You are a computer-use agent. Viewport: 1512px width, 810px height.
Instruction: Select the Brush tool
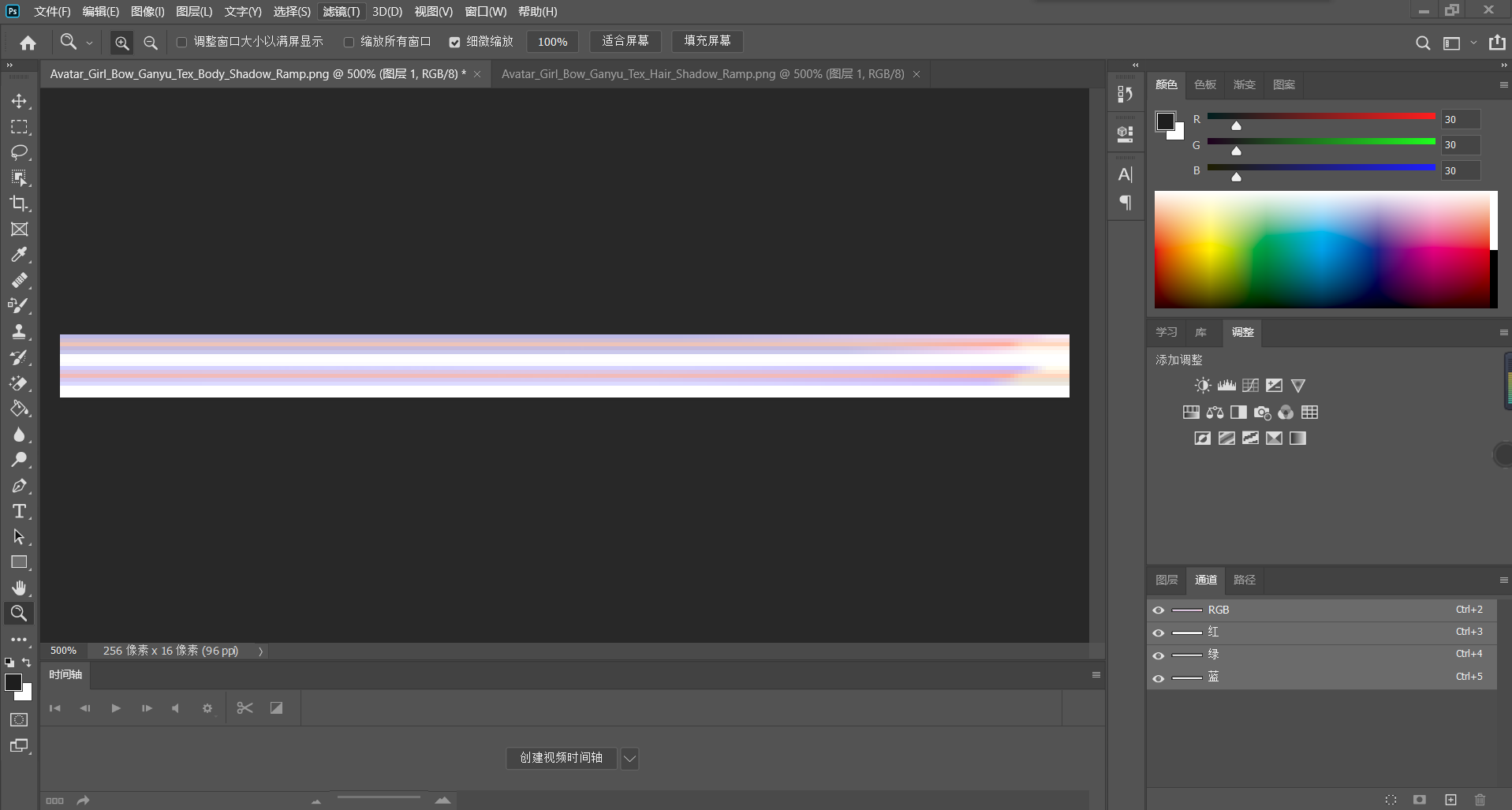click(x=19, y=306)
